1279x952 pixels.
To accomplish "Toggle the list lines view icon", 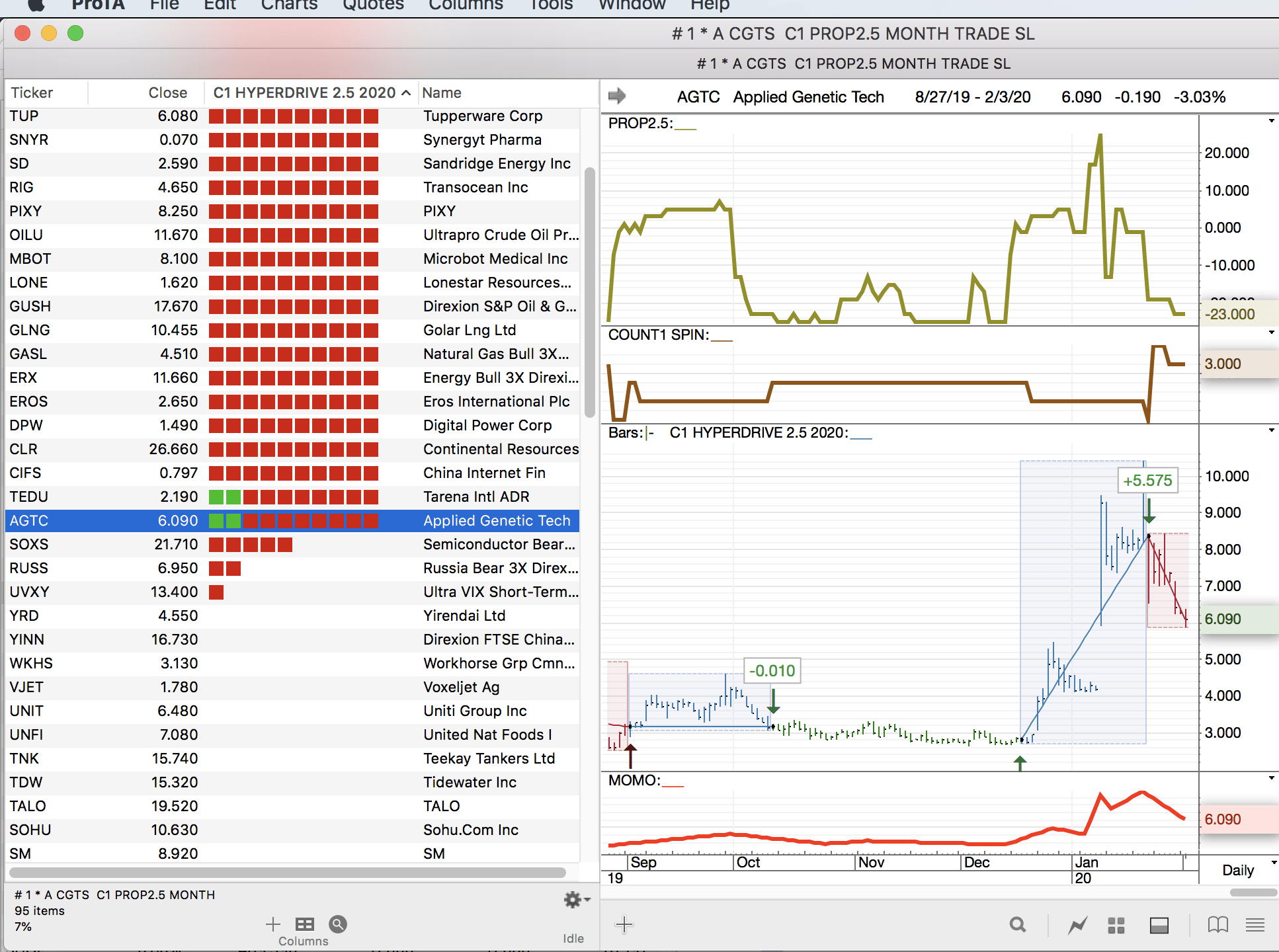I will coord(1255,924).
